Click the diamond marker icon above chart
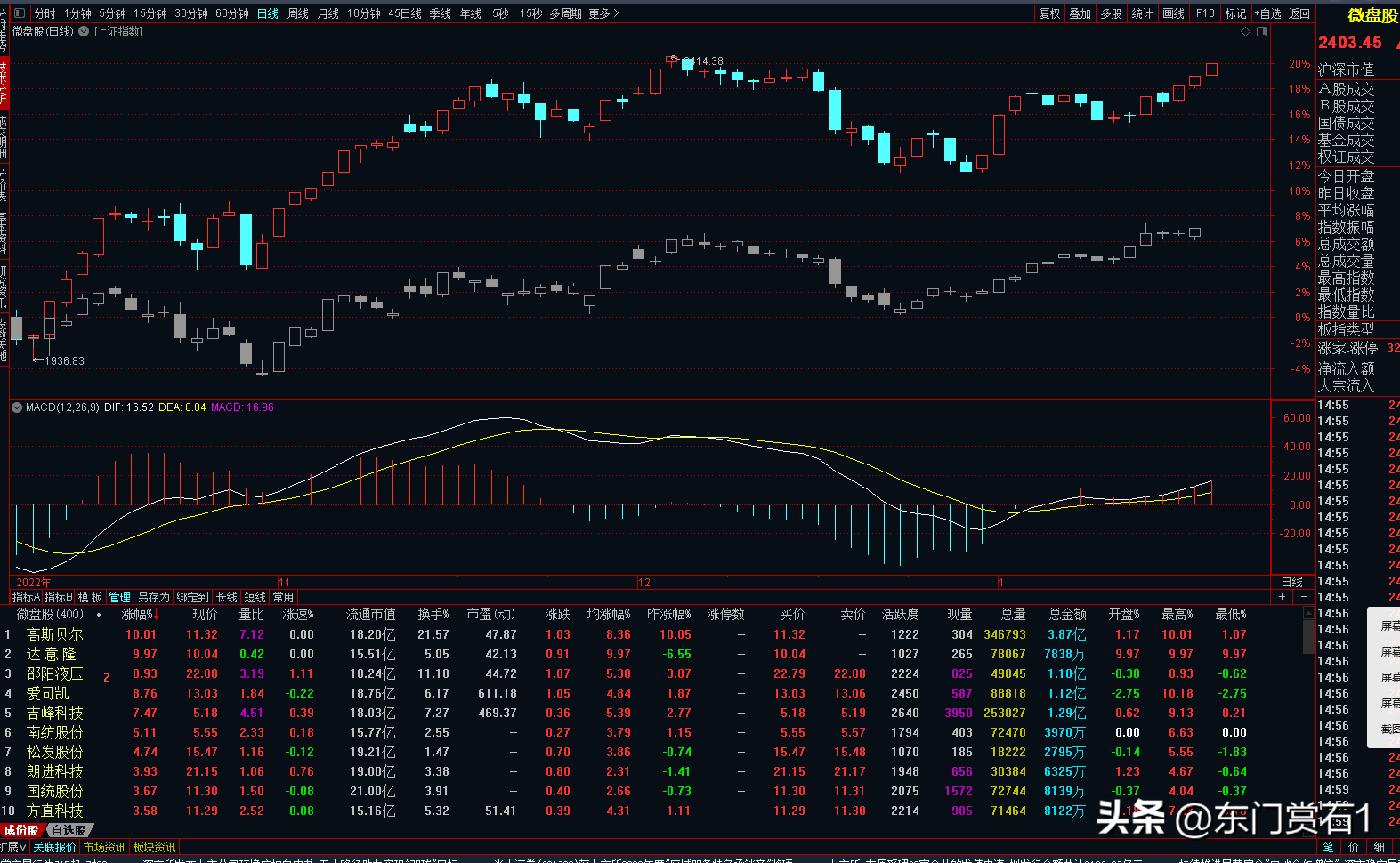 point(1246,31)
